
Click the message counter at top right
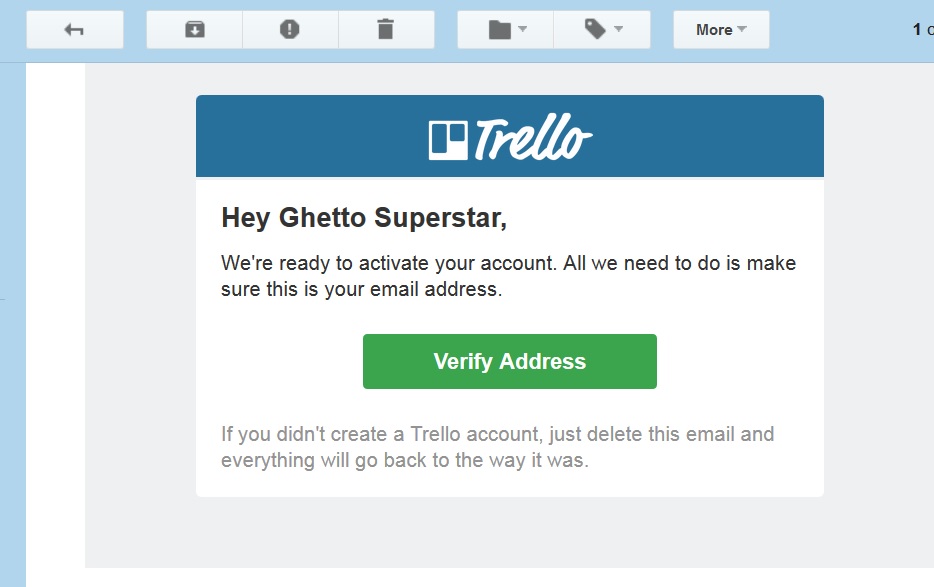point(920,30)
